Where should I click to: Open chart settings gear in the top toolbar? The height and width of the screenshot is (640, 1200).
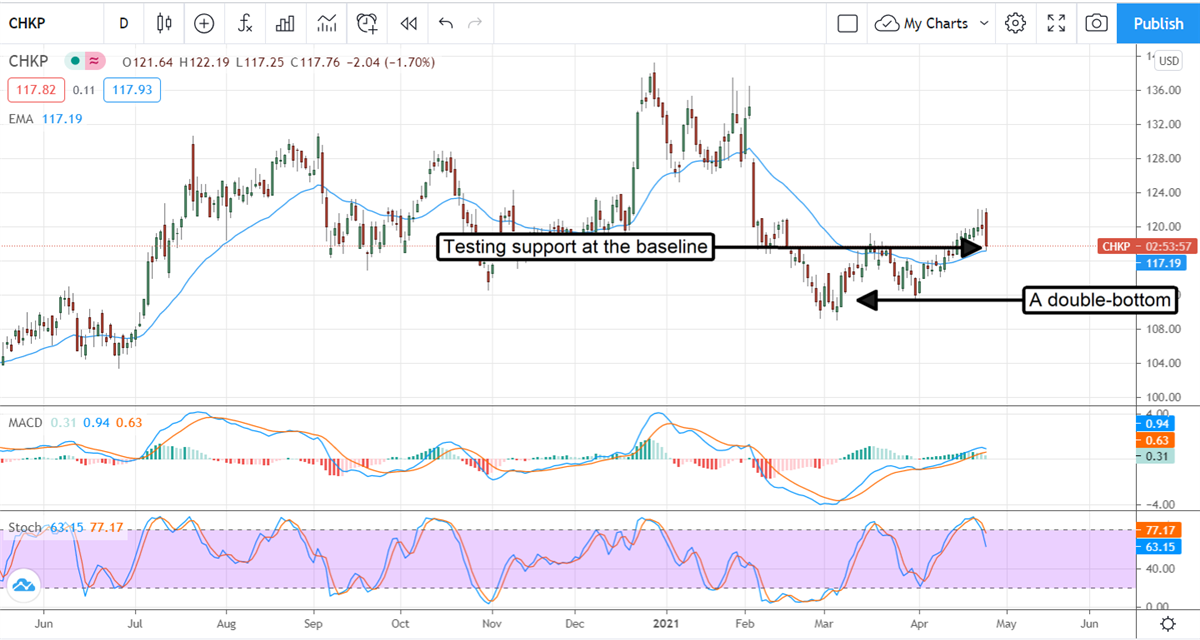(x=1016, y=23)
